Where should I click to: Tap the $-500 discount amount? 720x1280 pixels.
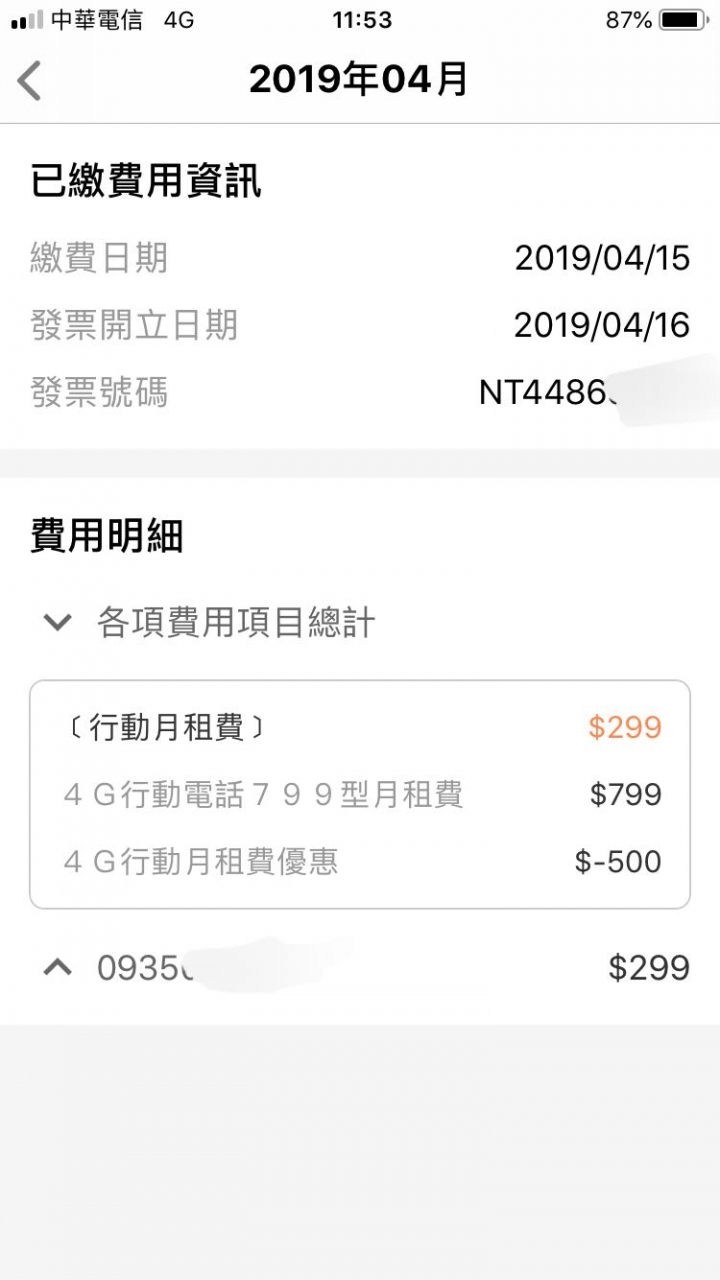click(618, 862)
